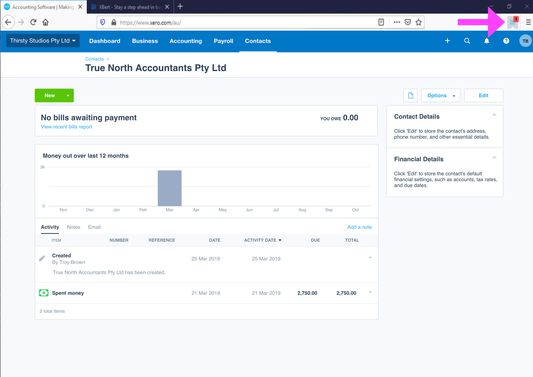
Task: Close the Accounting Software tab
Action: (x=80, y=7)
